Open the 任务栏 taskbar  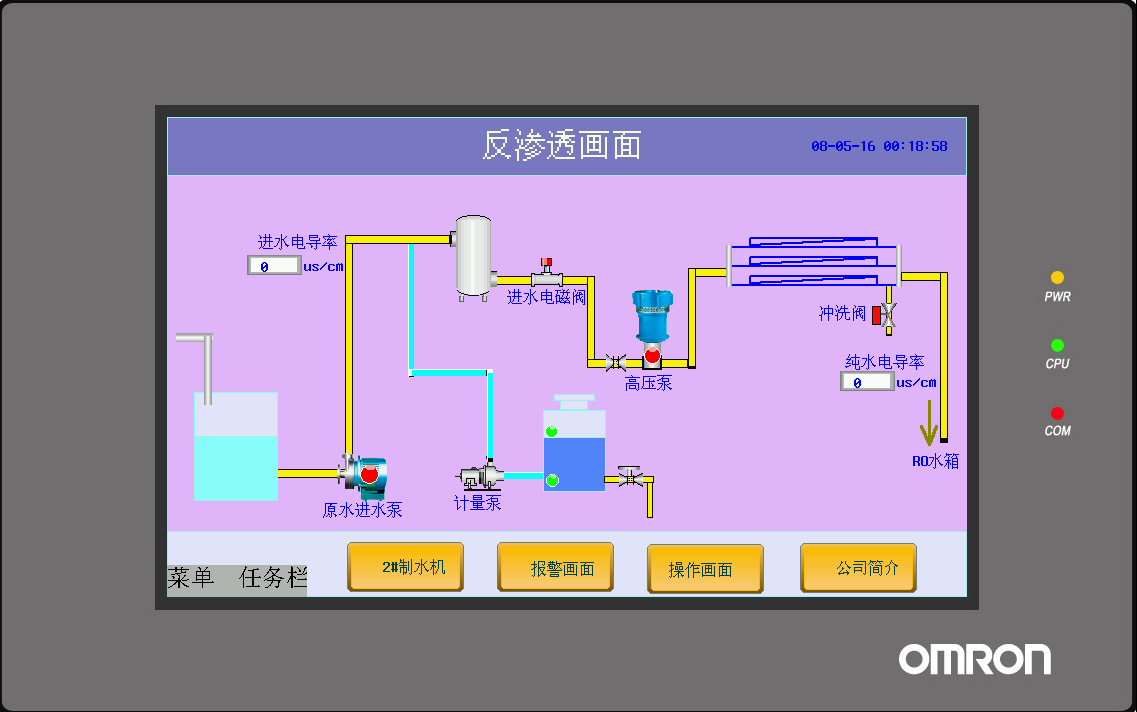coord(273,577)
